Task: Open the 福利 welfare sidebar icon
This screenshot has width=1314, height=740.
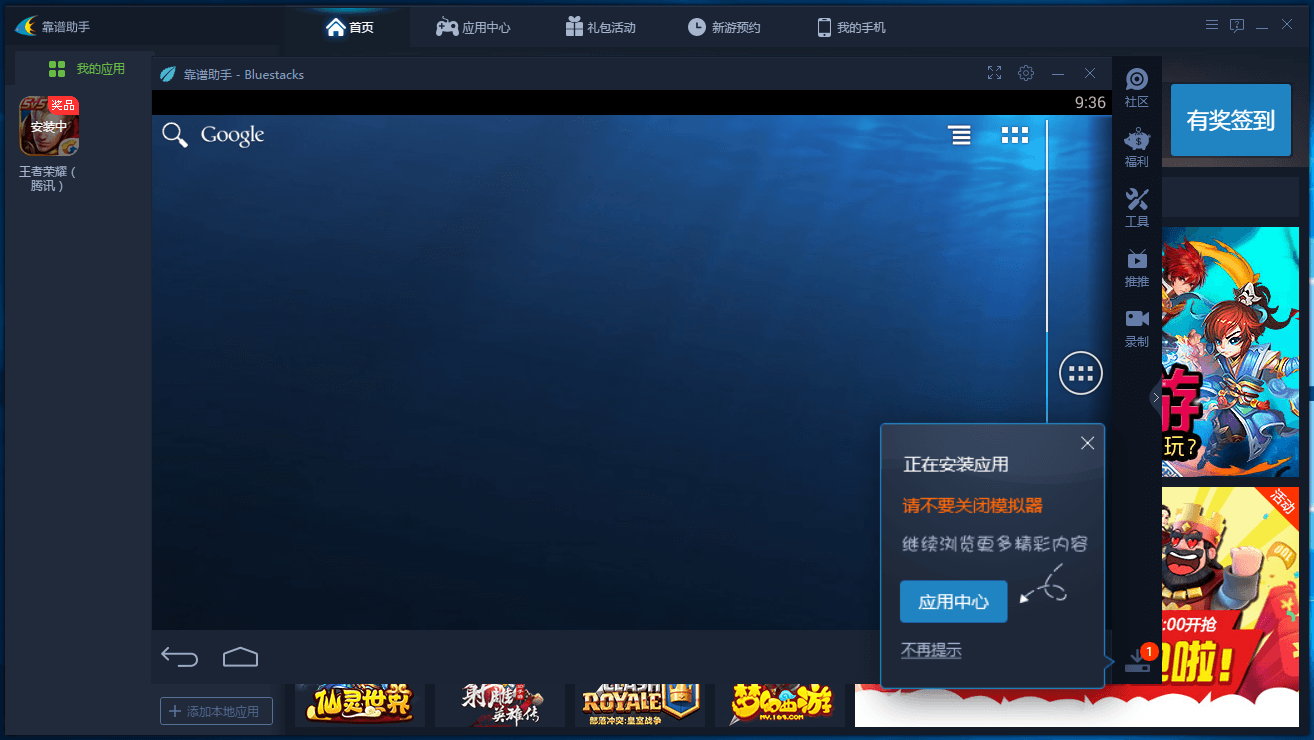Action: point(1136,147)
